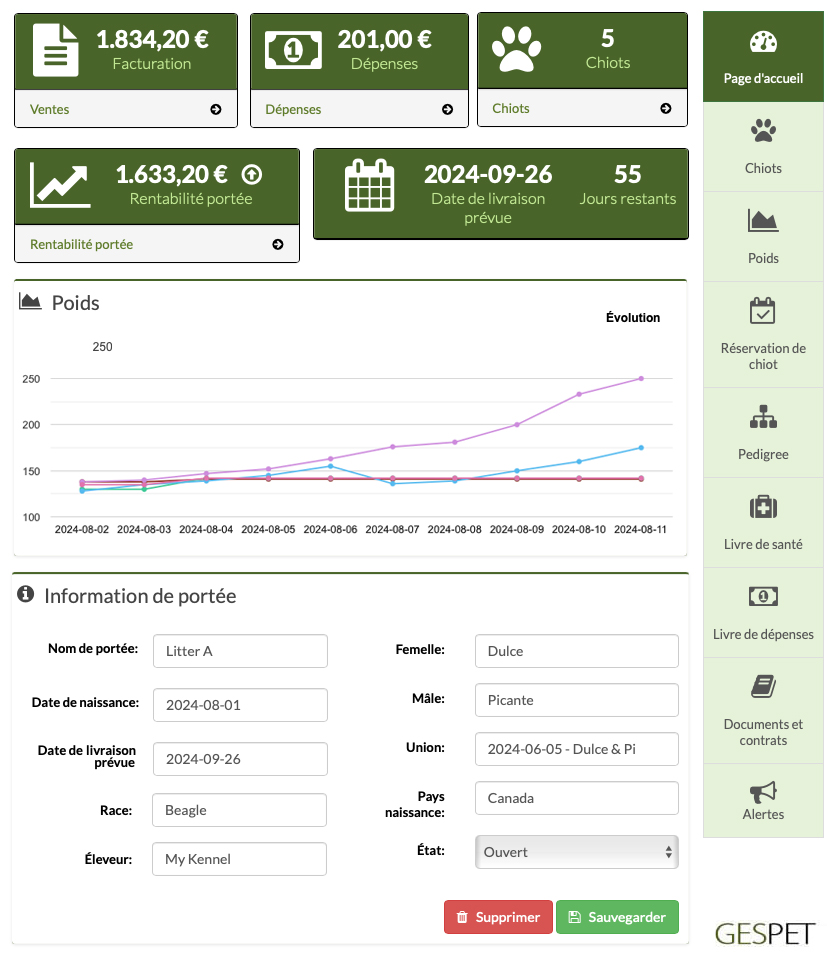Go to the Chiots menu label in the sidebar
This screenshot has height=959, width=827.
click(763, 168)
